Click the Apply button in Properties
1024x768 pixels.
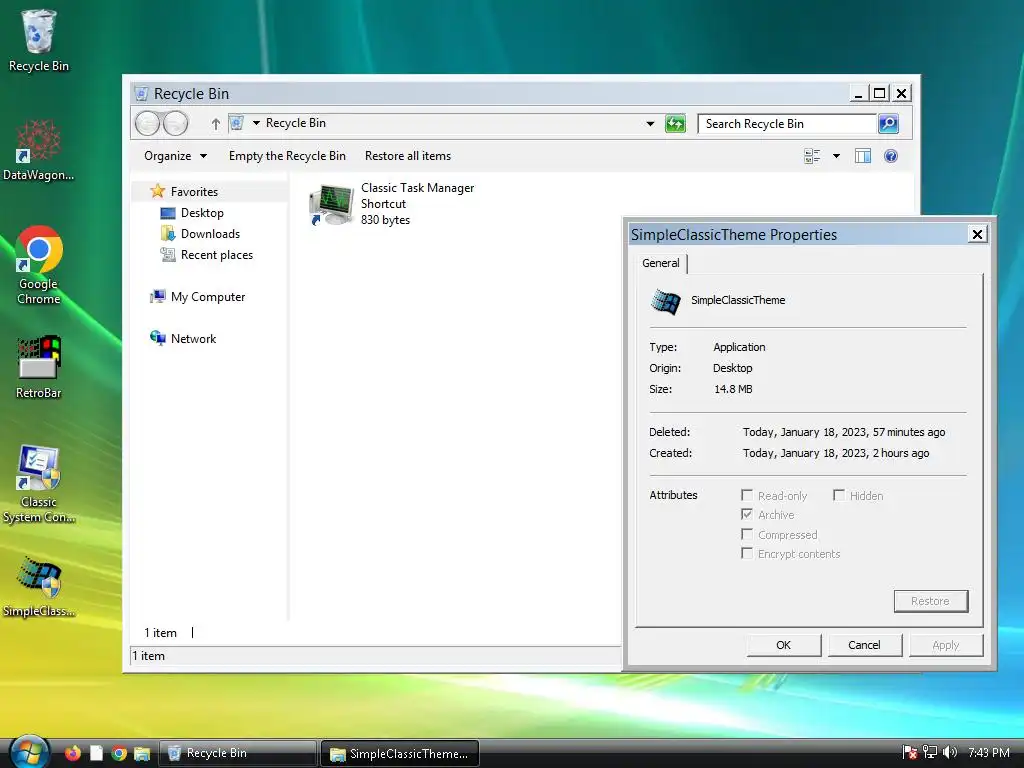(946, 645)
